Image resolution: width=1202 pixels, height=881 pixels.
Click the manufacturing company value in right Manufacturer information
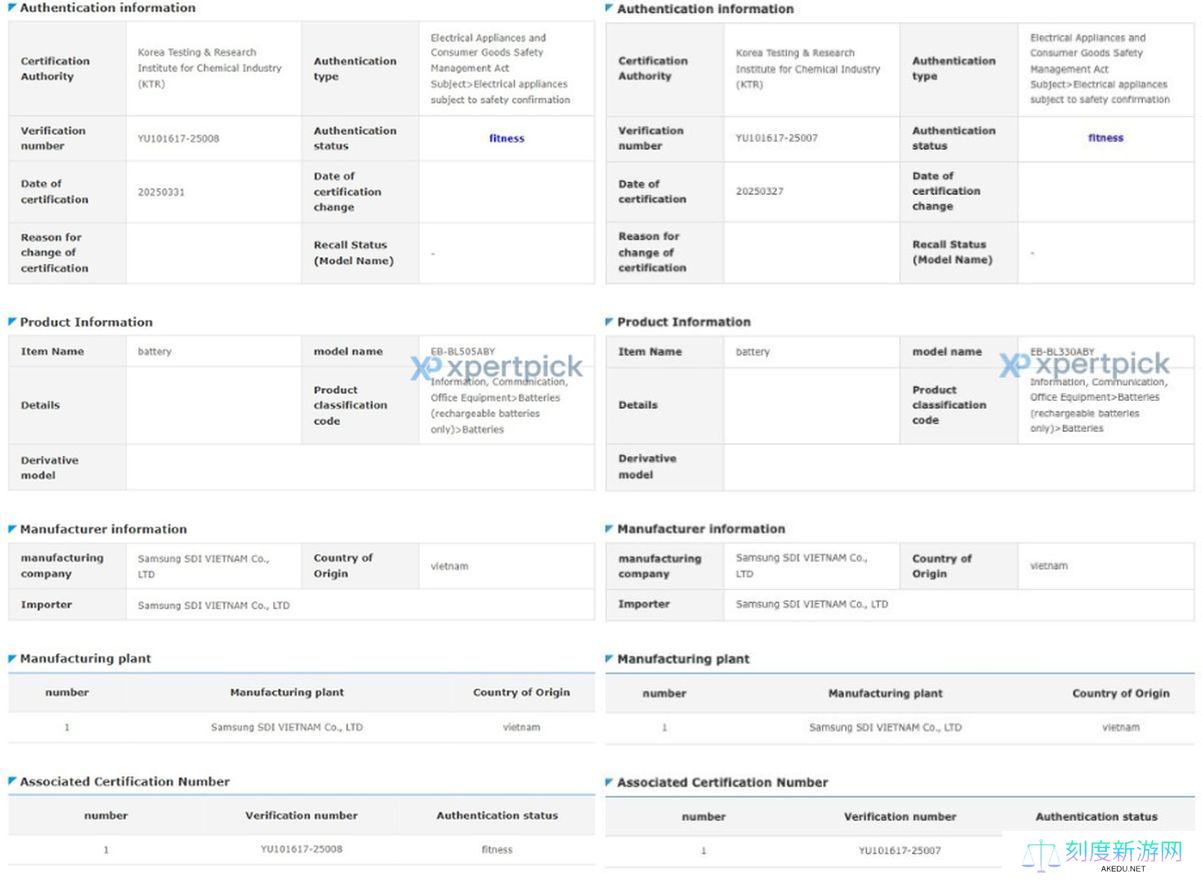802,566
